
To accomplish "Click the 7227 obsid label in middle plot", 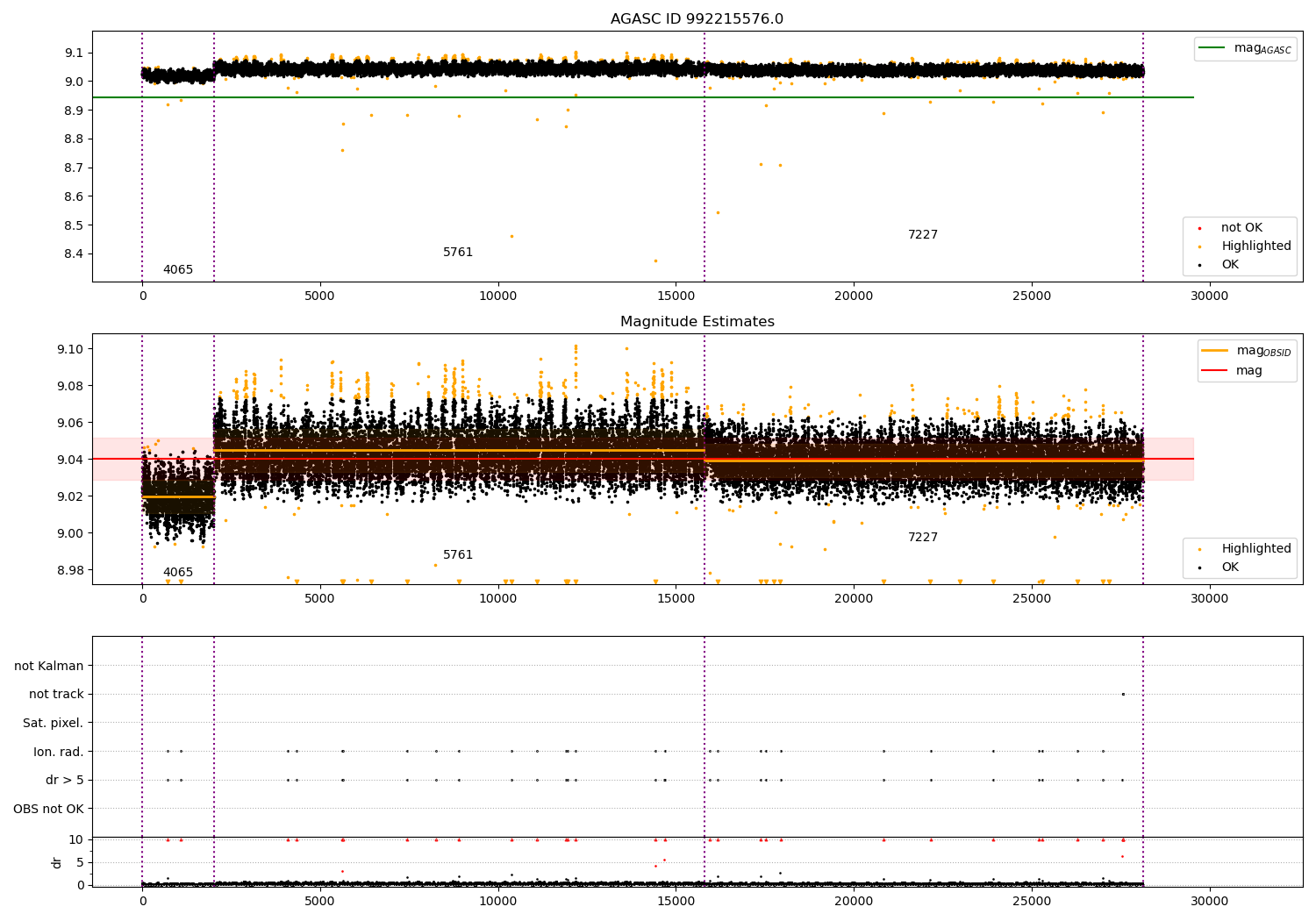I will click(x=923, y=538).
